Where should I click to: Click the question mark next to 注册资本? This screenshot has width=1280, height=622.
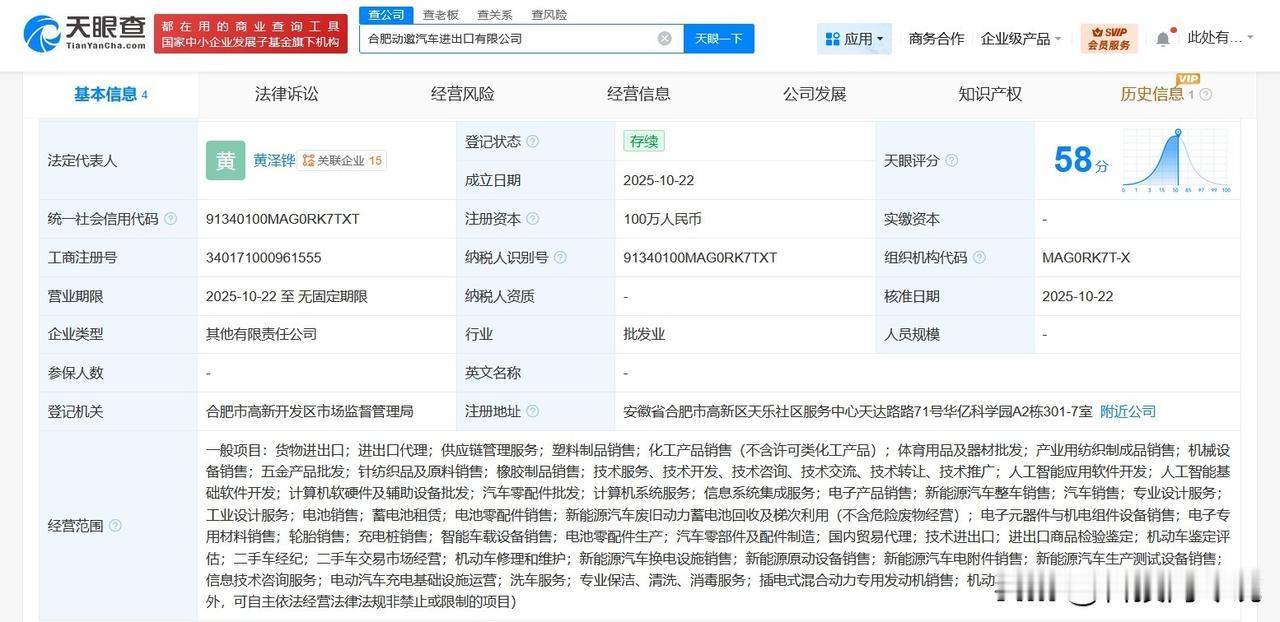pos(534,219)
